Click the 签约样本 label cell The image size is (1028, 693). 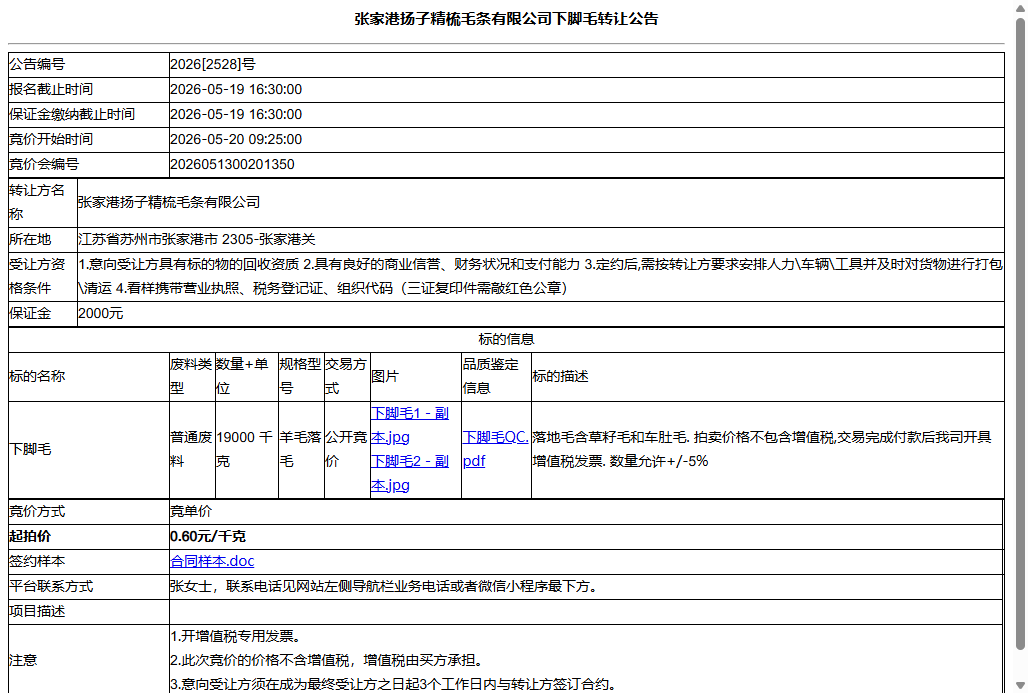pyautogui.click(x=89, y=561)
